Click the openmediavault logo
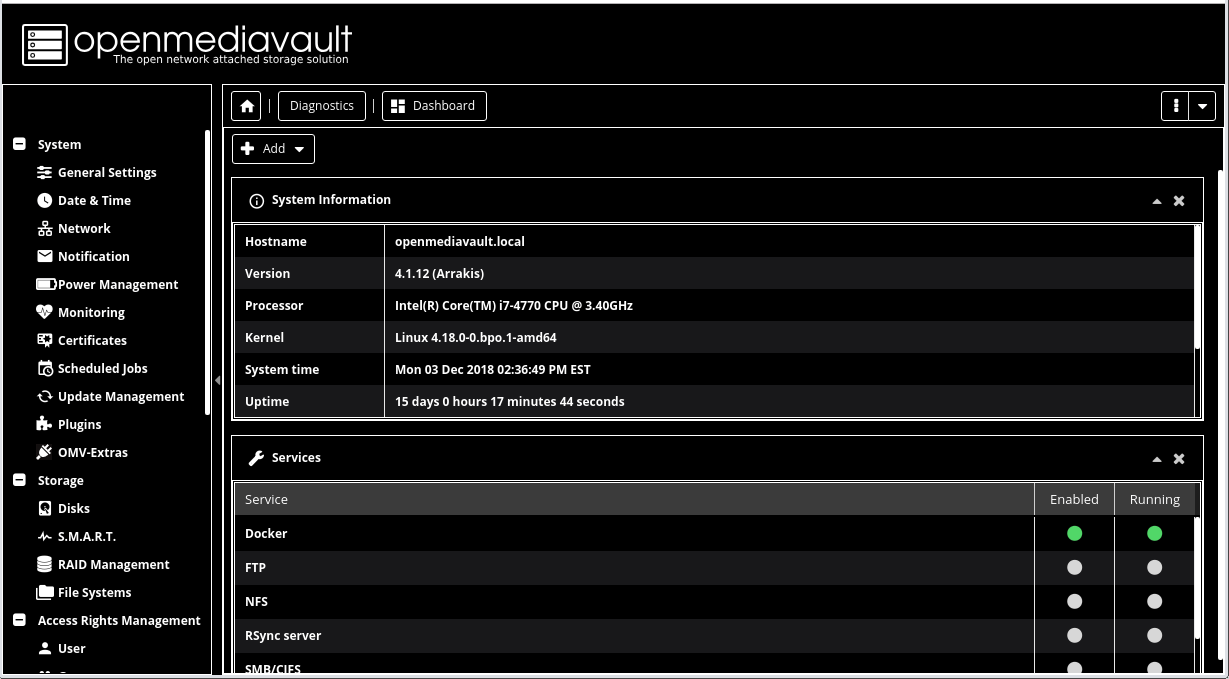1229x679 pixels. point(186,44)
